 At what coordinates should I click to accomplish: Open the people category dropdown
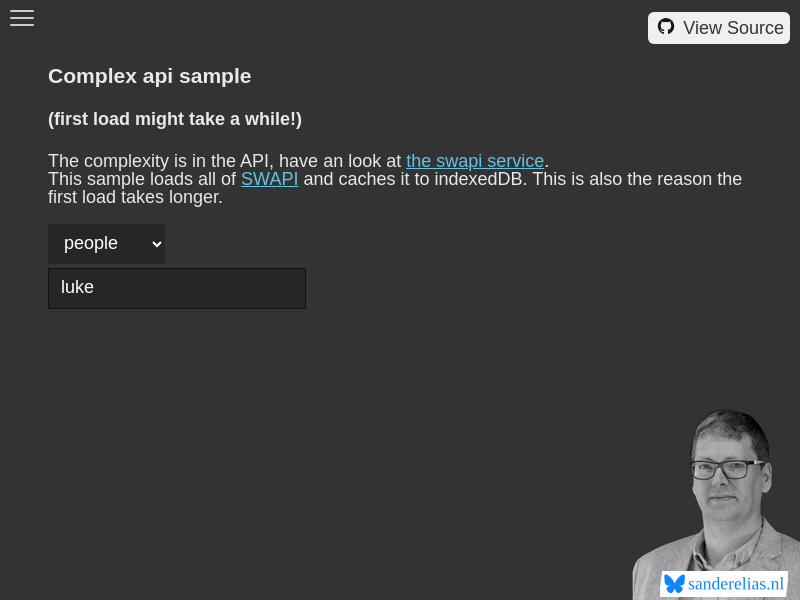(106, 243)
